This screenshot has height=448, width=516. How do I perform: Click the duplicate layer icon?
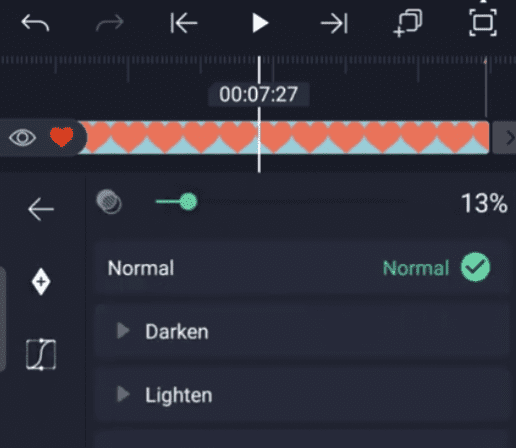click(x=408, y=23)
